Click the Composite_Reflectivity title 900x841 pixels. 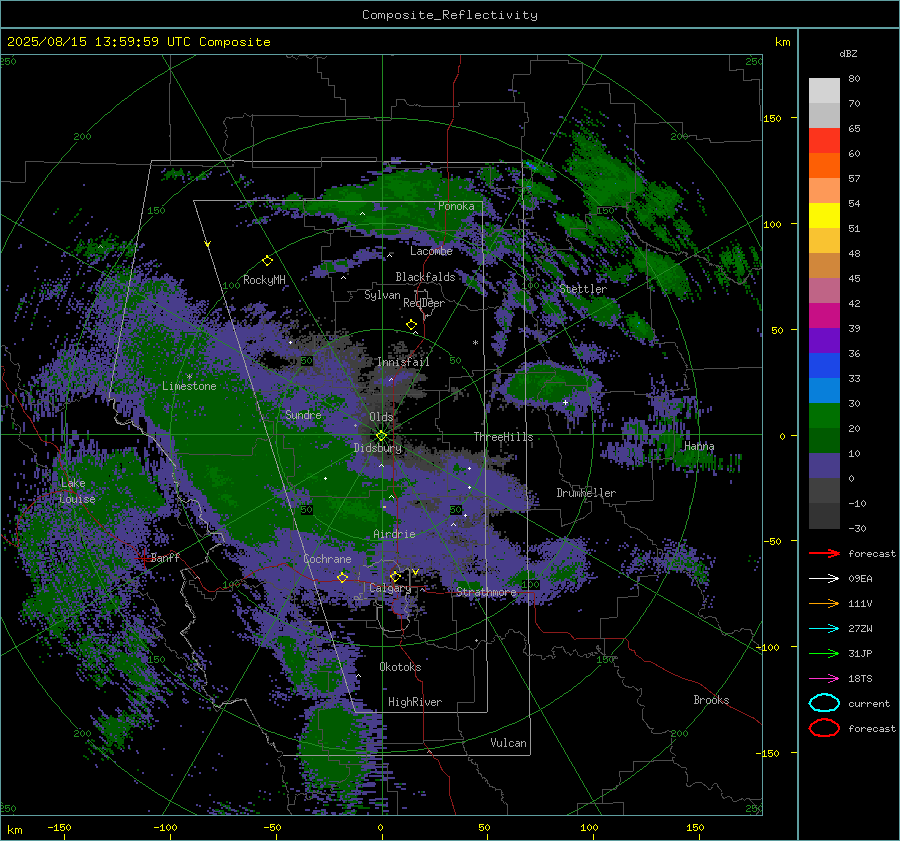click(450, 15)
